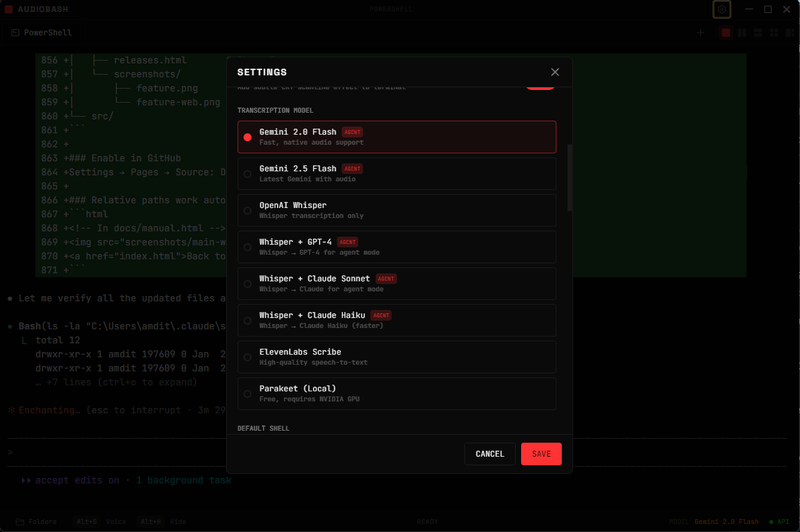Screen dimensions: 800x532
Task: Save the settings changes
Action: click(x=541, y=454)
